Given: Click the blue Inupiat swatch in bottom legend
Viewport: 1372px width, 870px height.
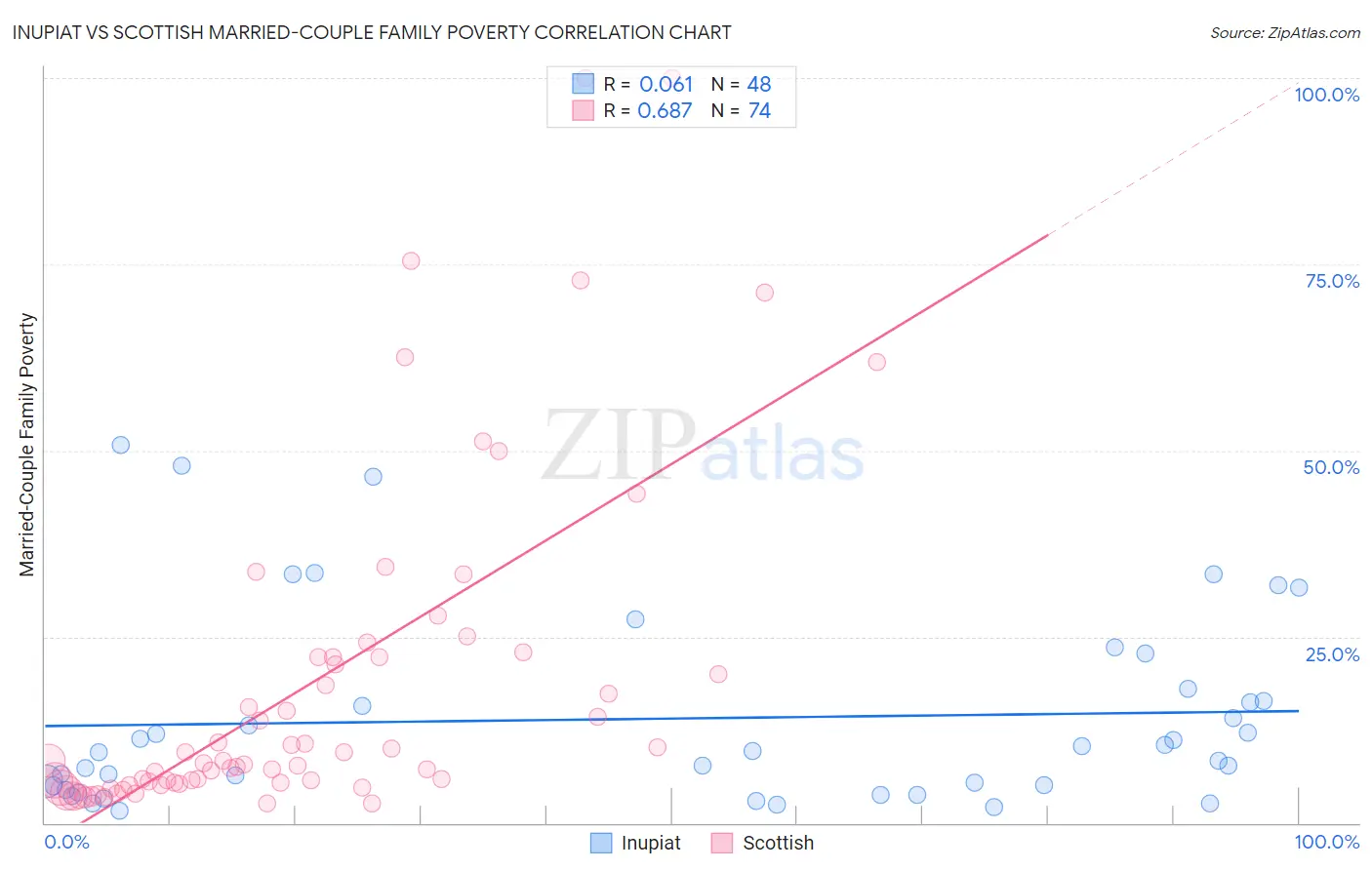Looking at the screenshot, I should point(601,843).
